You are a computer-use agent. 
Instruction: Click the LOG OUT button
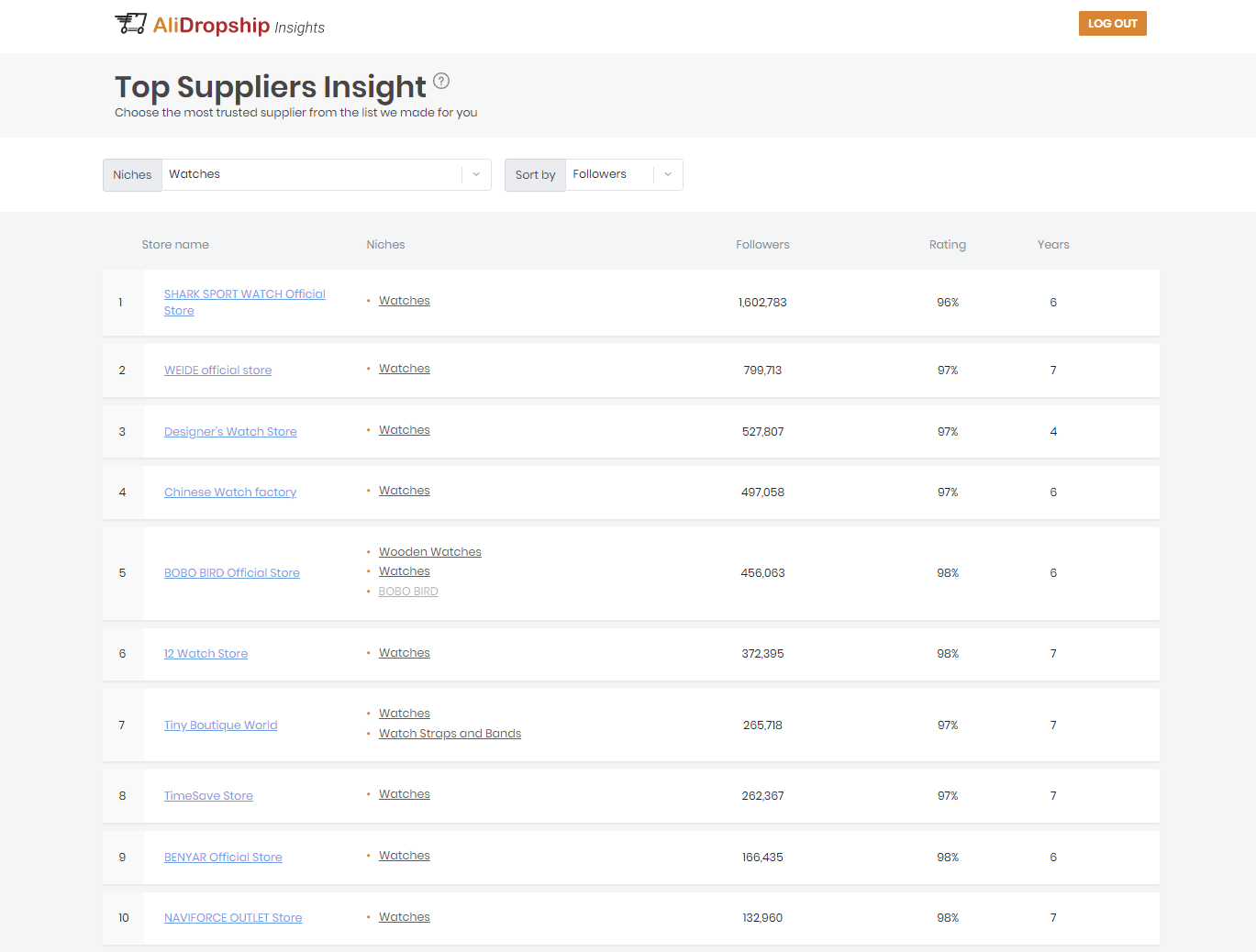(1112, 23)
